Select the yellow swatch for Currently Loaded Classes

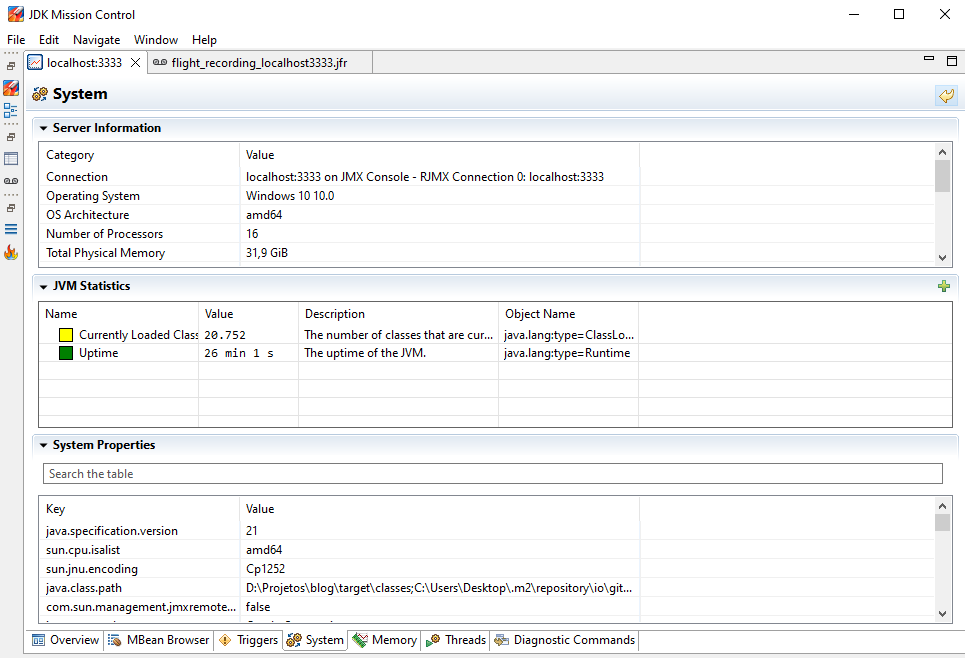tap(66, 335)
